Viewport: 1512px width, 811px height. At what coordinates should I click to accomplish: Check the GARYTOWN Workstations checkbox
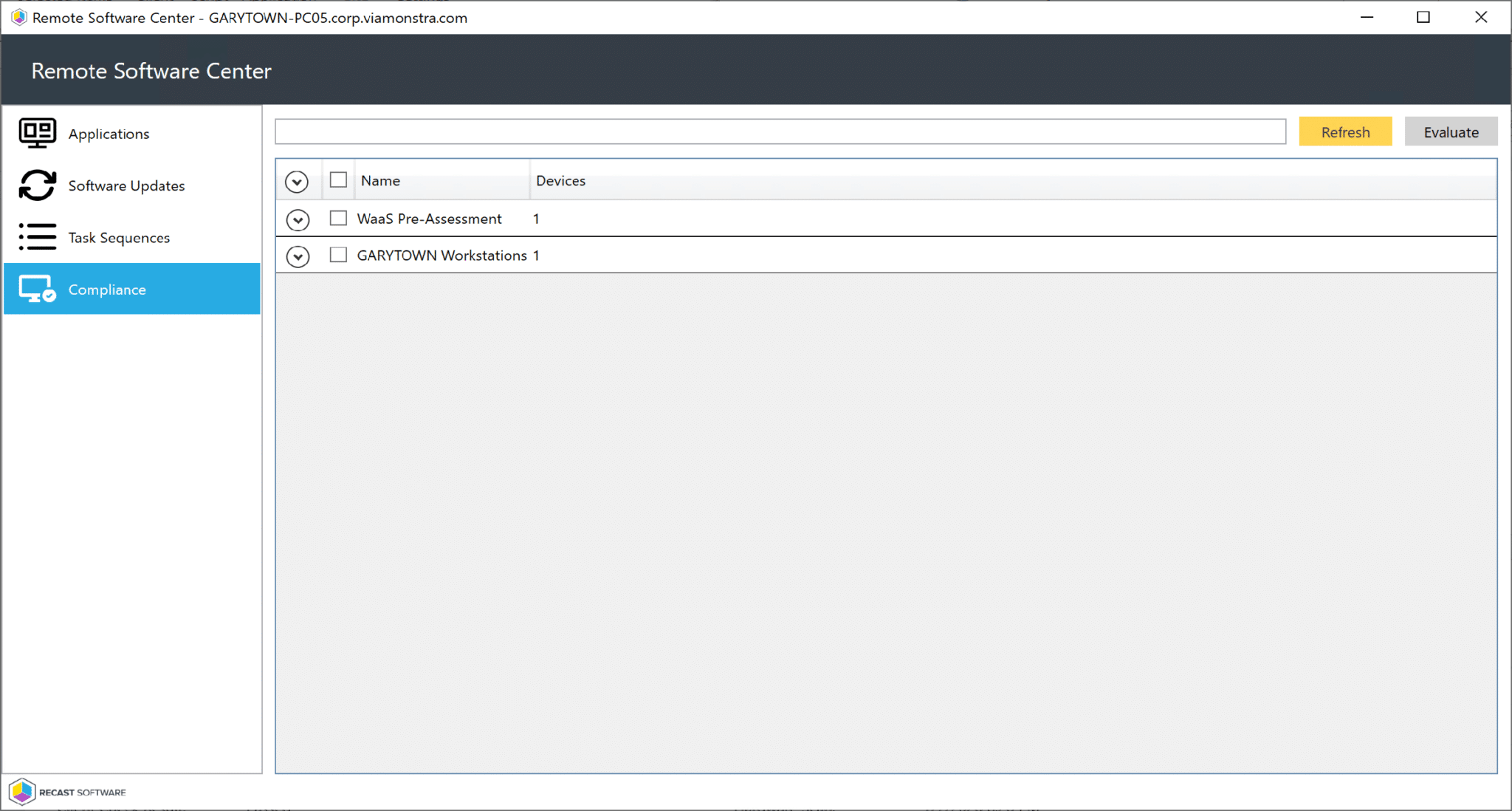338,255
